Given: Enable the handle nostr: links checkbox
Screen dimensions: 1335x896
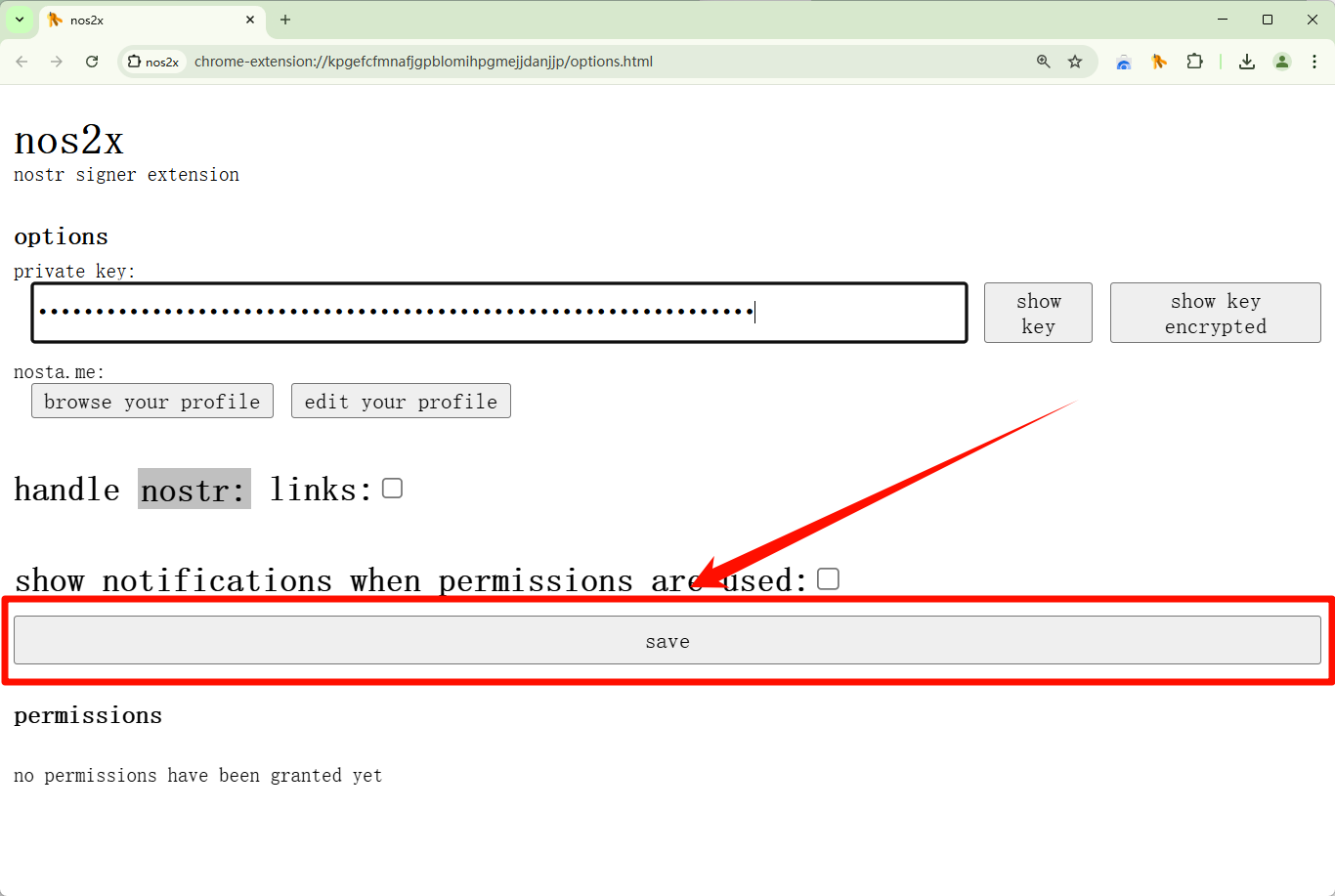Looking at the screenshot, I should 392,489.
